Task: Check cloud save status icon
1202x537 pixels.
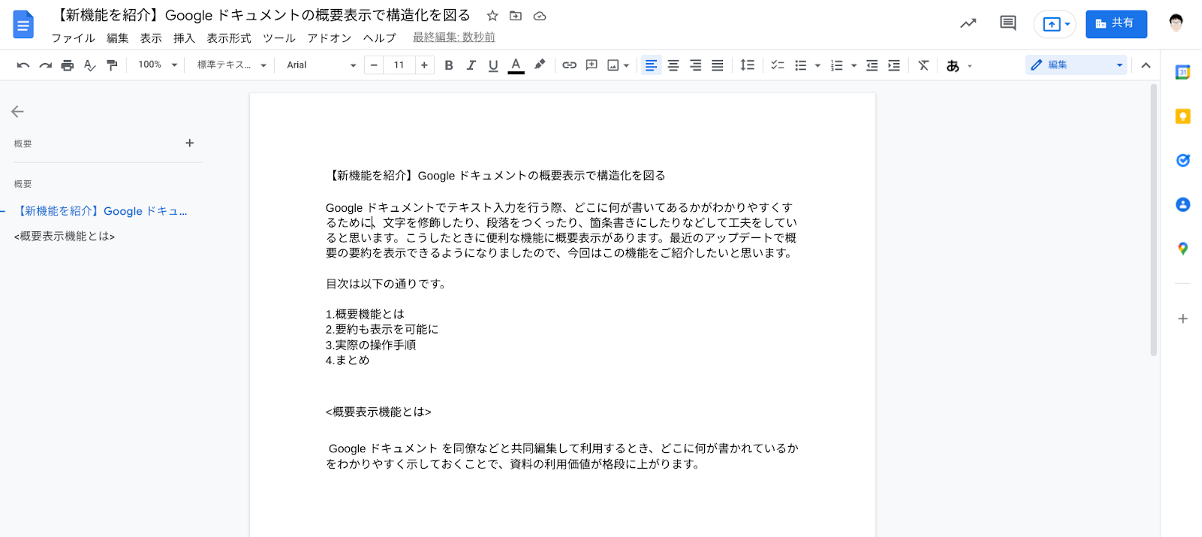Action: (540, 16)
